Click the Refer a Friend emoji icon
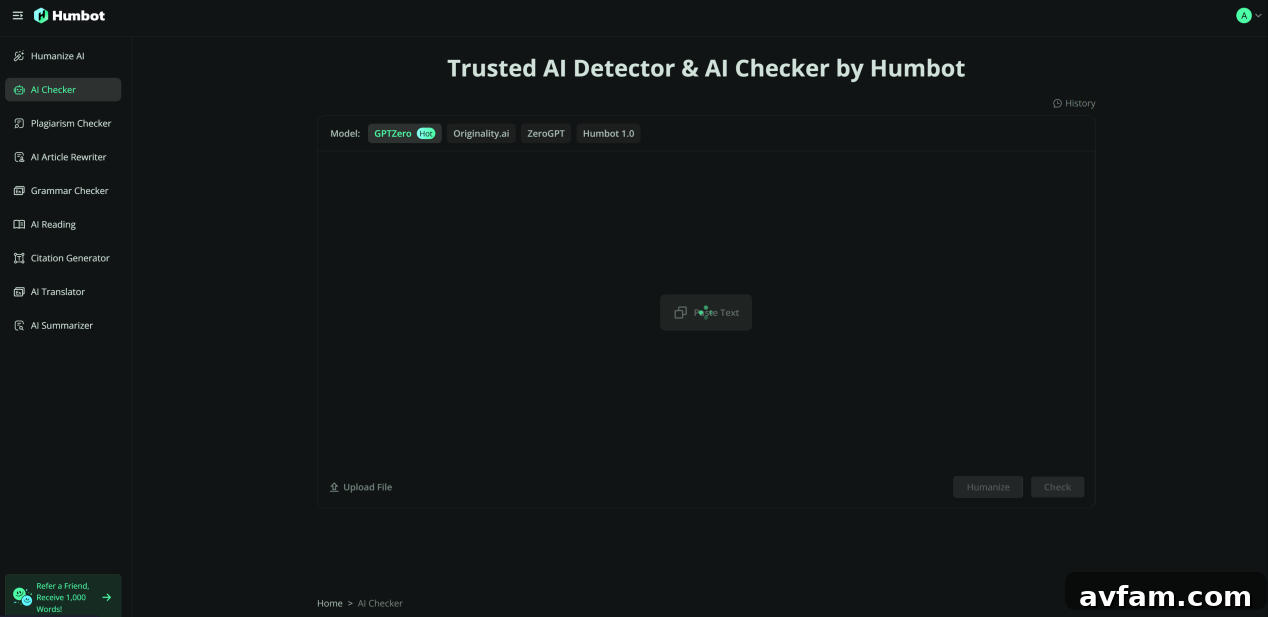 click(x=22, y=597)
